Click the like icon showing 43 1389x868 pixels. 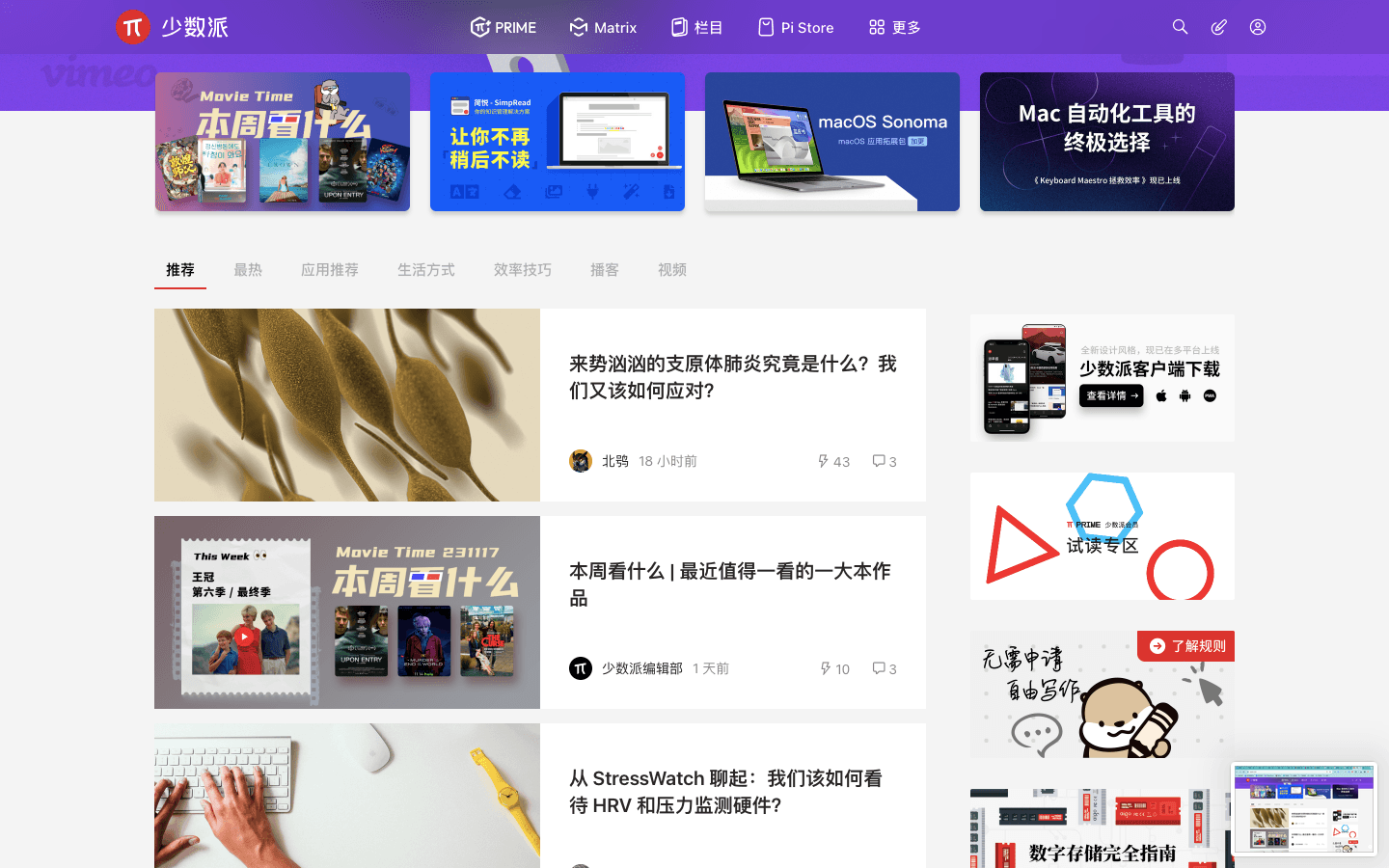point(823,461)
